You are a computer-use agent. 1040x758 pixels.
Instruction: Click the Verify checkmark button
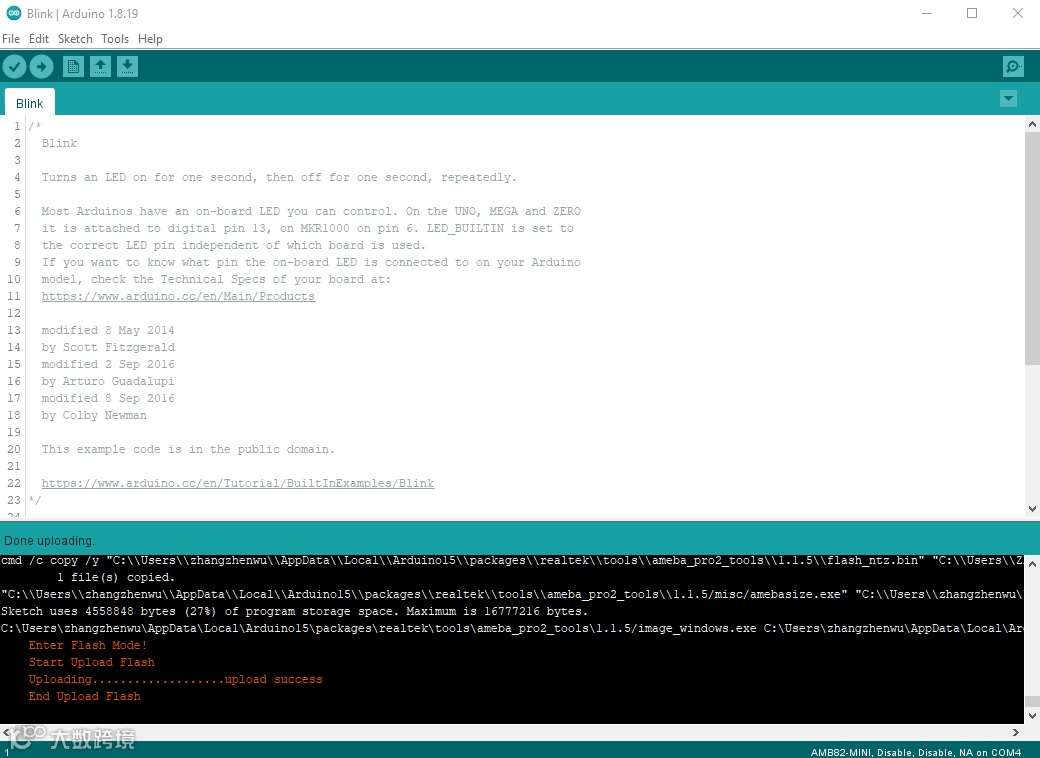[15, 66]
